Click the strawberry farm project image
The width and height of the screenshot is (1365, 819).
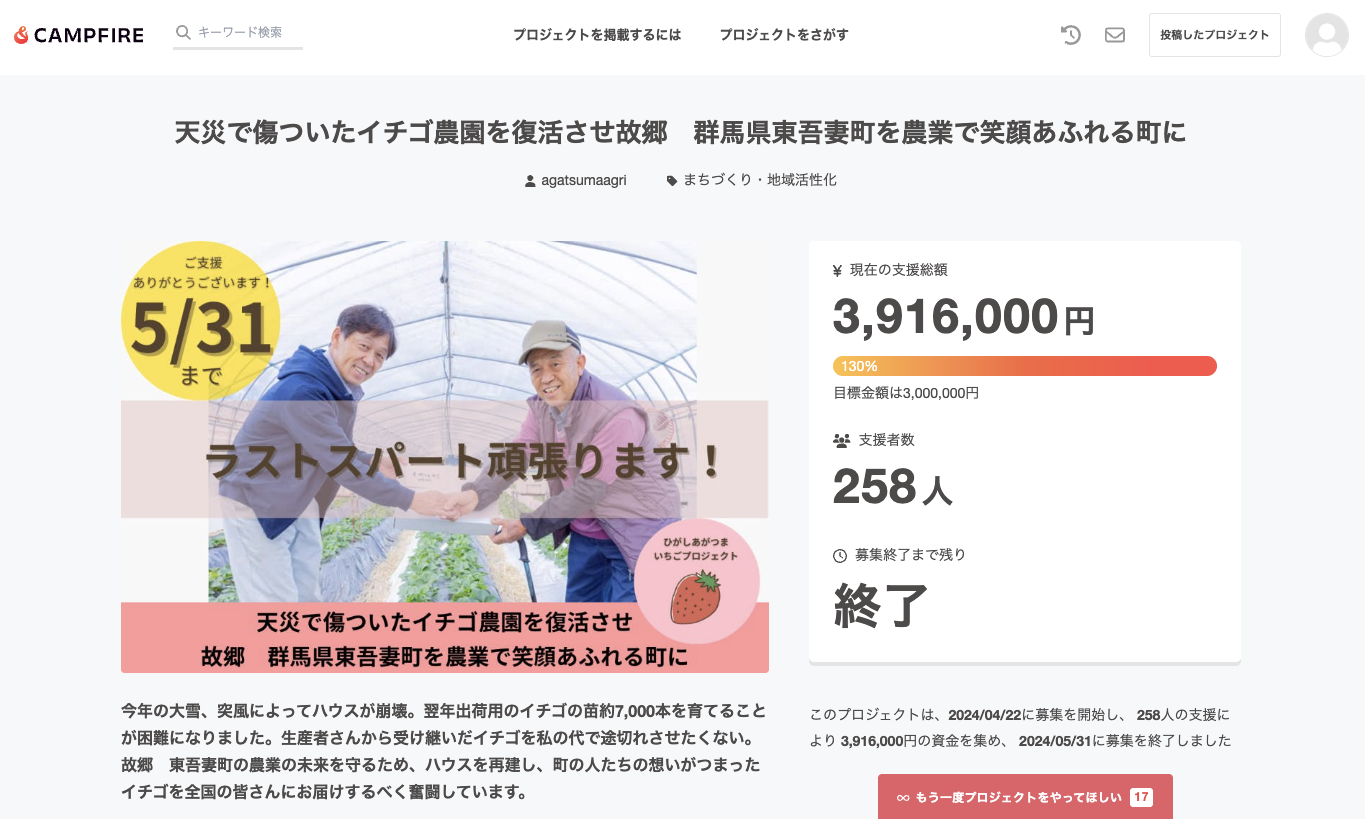pos(445,456)
